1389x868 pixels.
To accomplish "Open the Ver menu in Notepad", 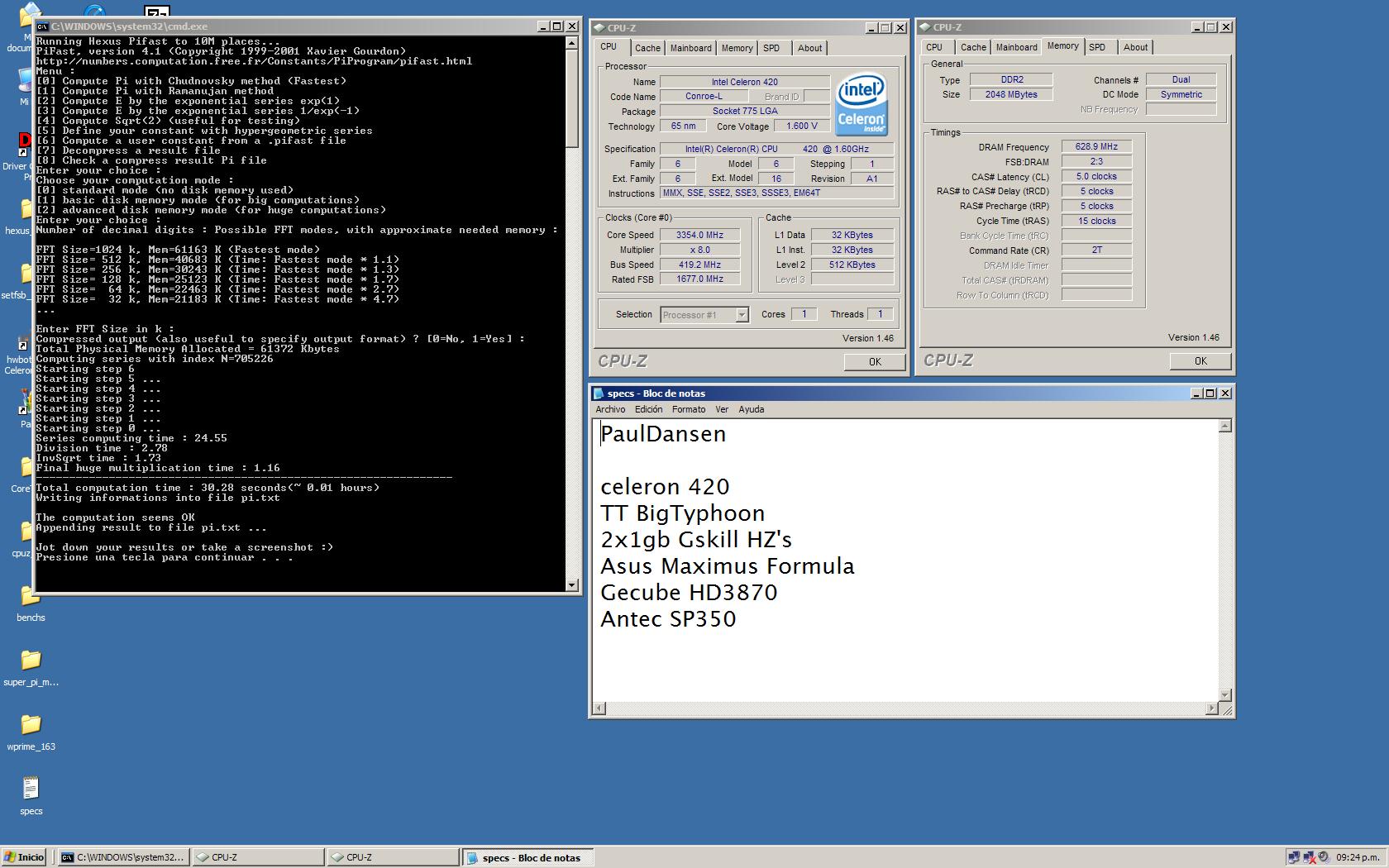I will tap(722, 409).
